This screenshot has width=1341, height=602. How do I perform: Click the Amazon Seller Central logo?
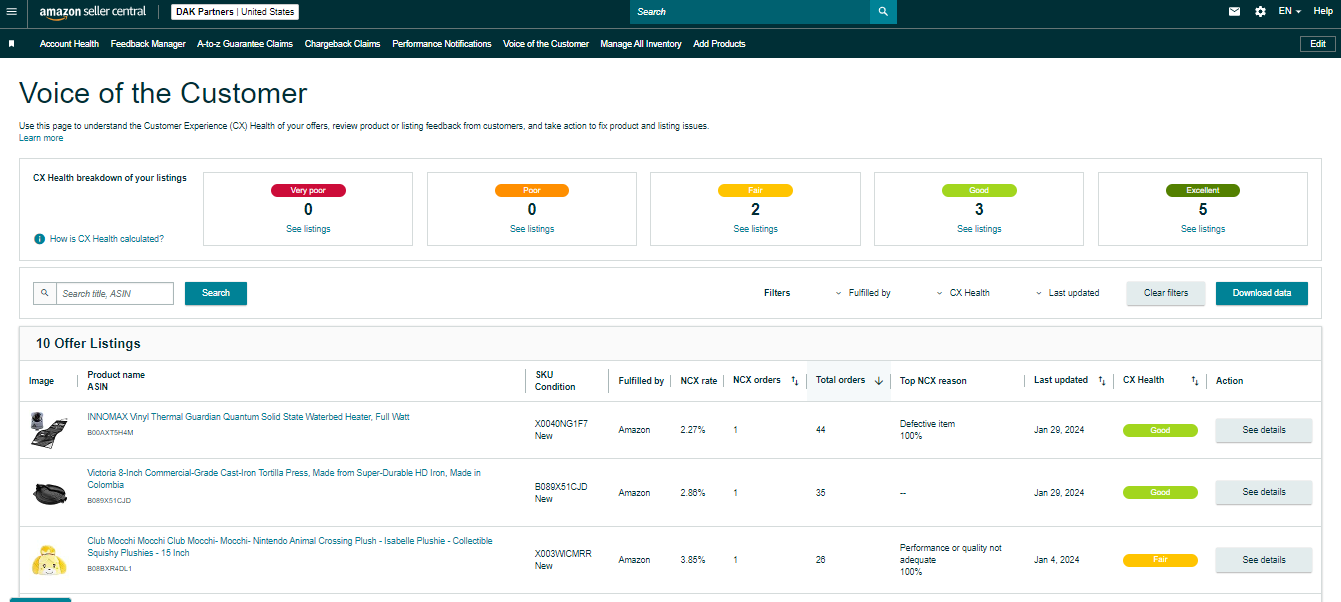click(92, 12)
